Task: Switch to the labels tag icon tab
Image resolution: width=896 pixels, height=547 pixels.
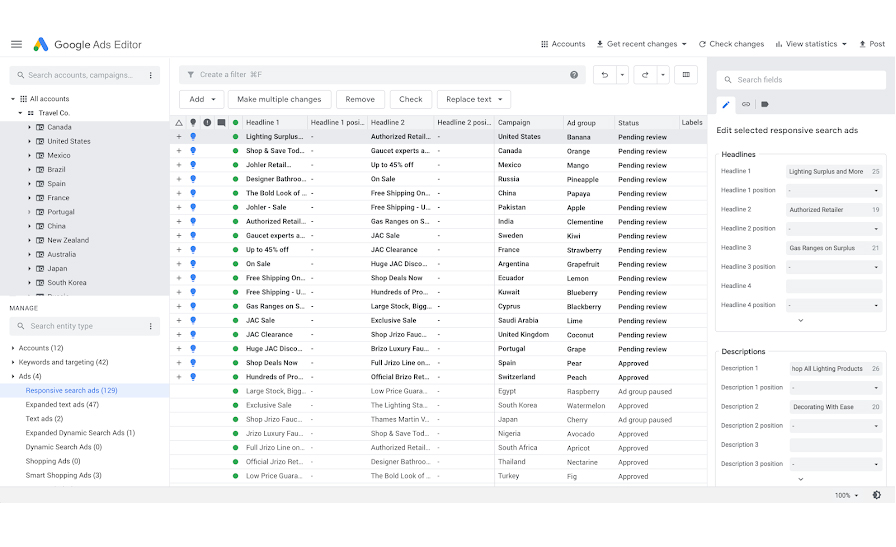Action: [x=765, y=104]
